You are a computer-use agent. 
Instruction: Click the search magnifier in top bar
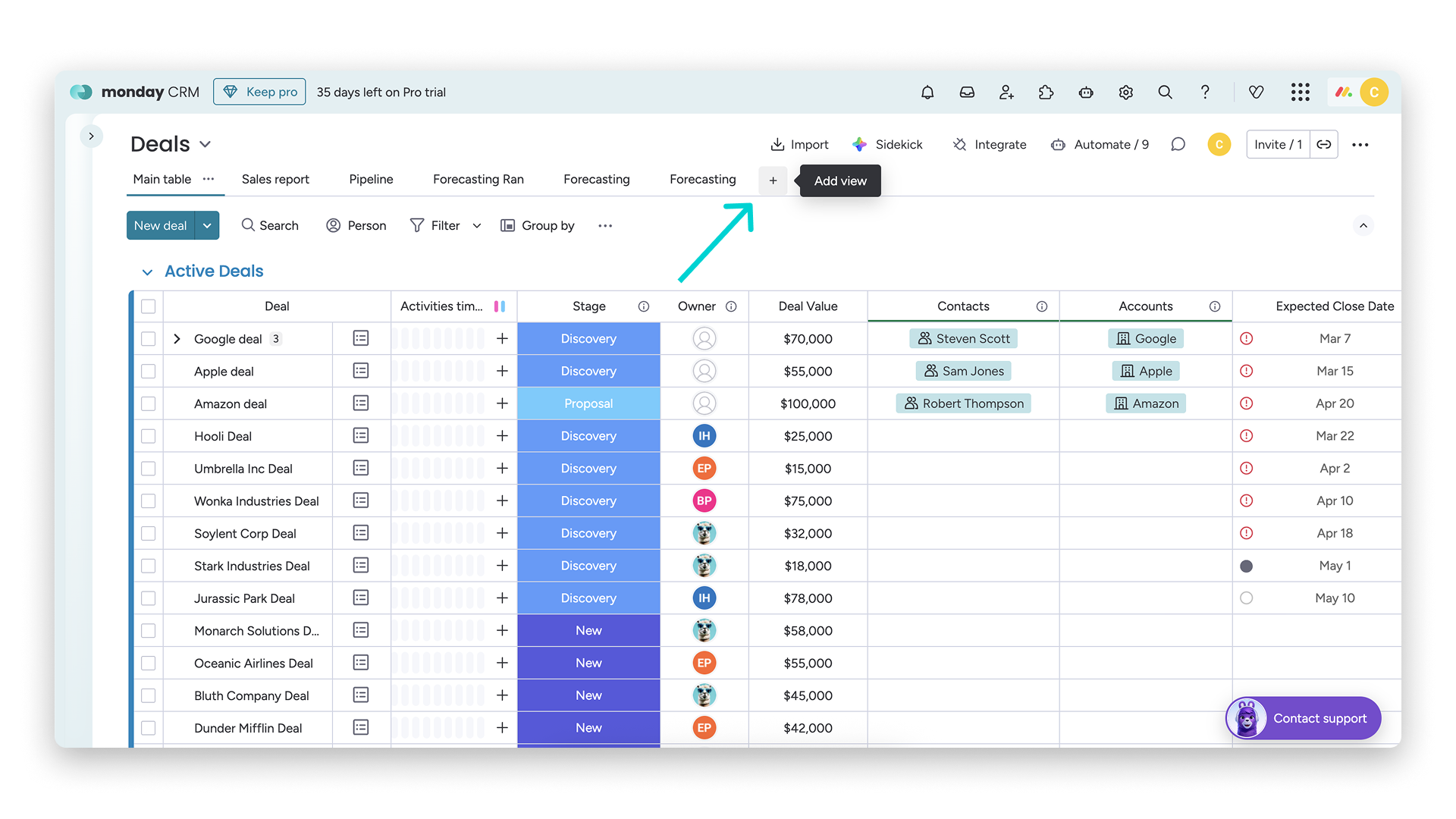pos(1166,92)
